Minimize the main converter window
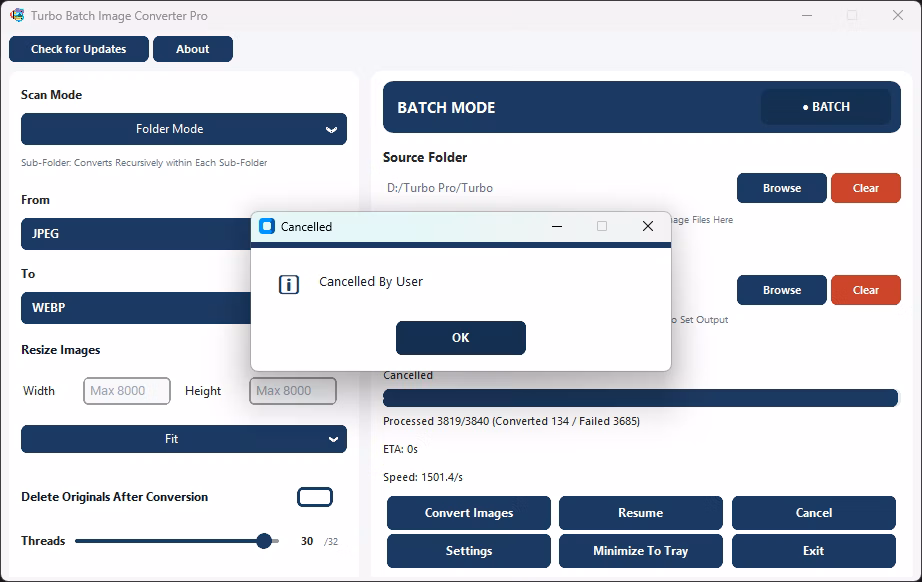Screen dimensions: 922x582 pyautogui.click(x=807, y=15)
